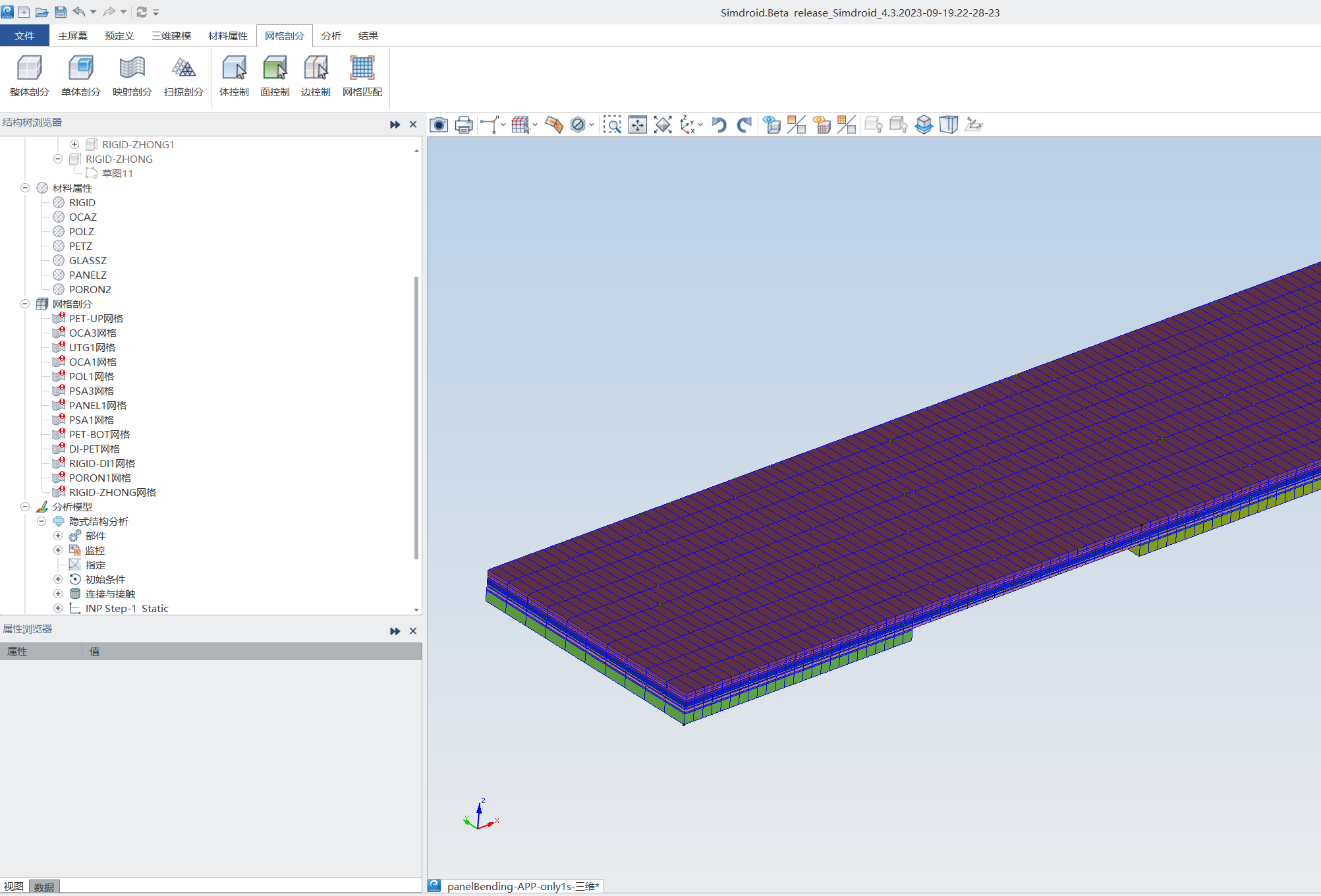The width and height of the screenshot is (1321, 896).
Task: Select the GLASSZ material
Action: click(x=88, y=260)
